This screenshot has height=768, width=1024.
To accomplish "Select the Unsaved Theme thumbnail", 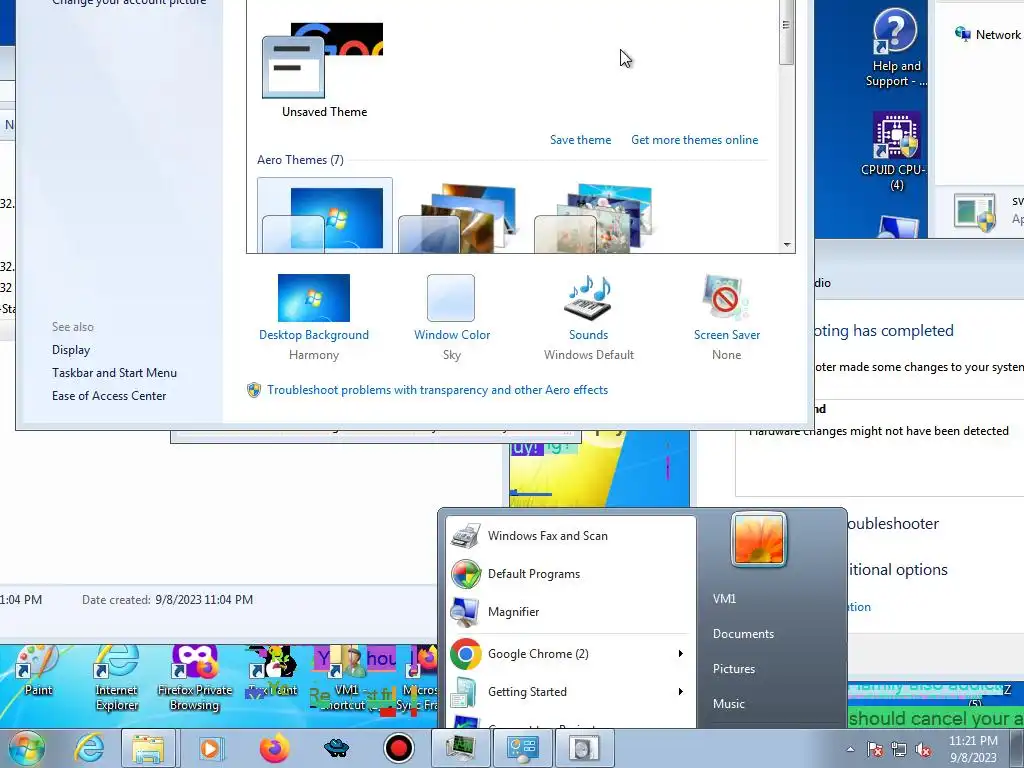I will pyautogui.click(x=324, y=71).
